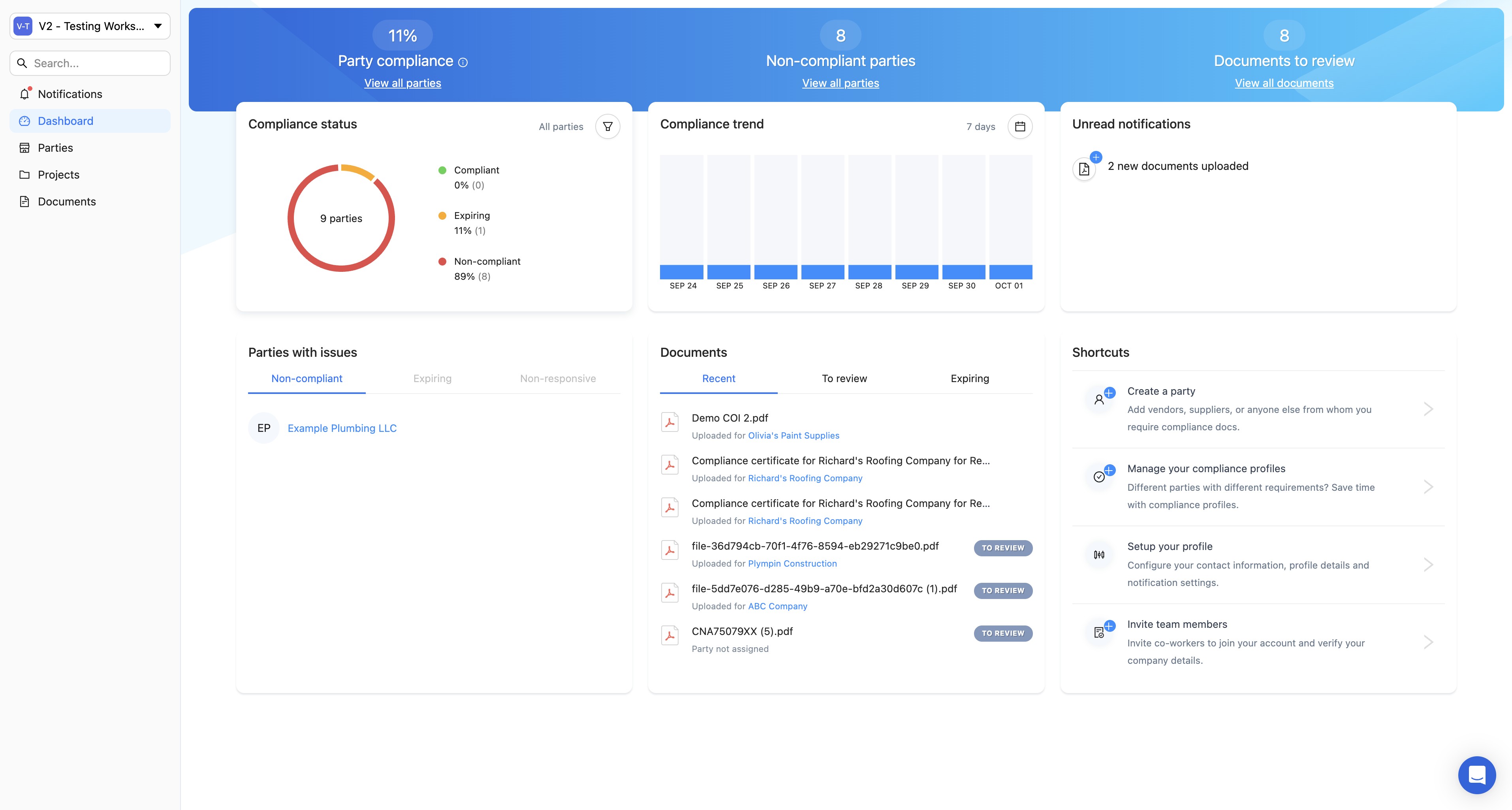Click the To Review badge for CNA75079XX file
Viewport: 1512px width, 810px height.
[x=1002, y=633]
